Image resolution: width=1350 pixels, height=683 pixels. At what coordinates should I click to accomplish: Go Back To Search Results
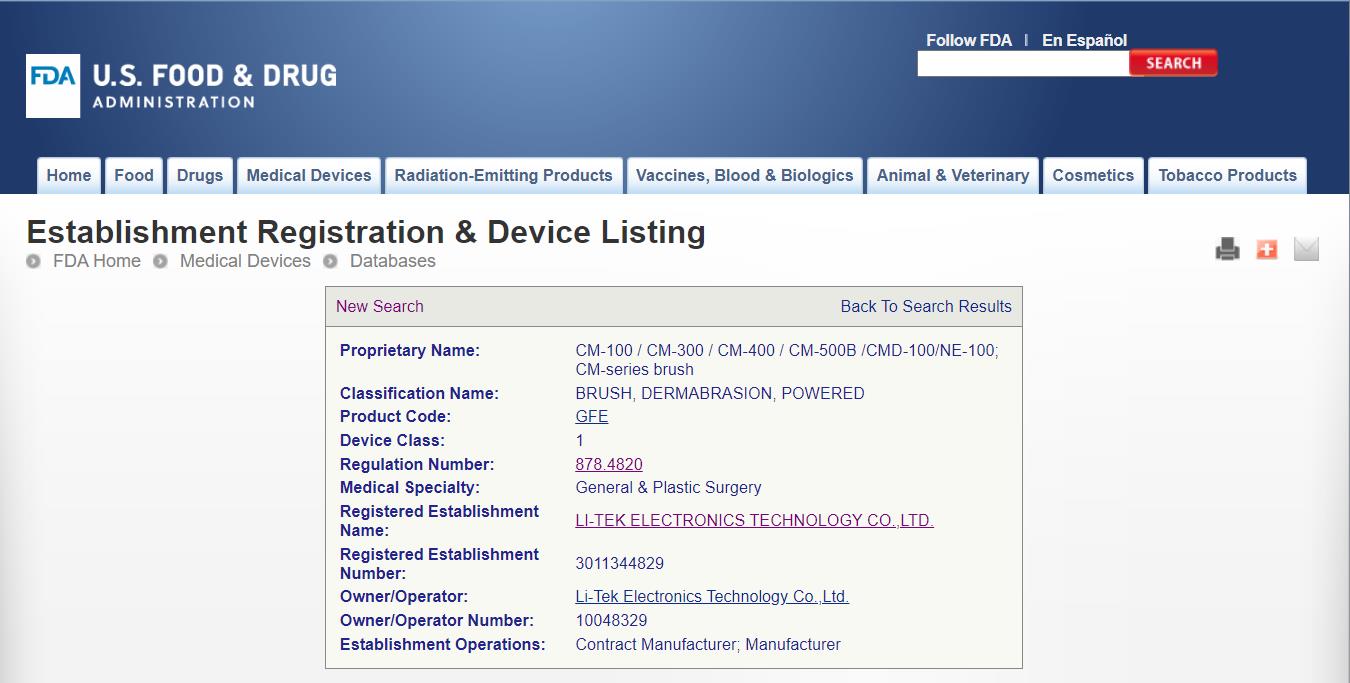coord(925,306)
